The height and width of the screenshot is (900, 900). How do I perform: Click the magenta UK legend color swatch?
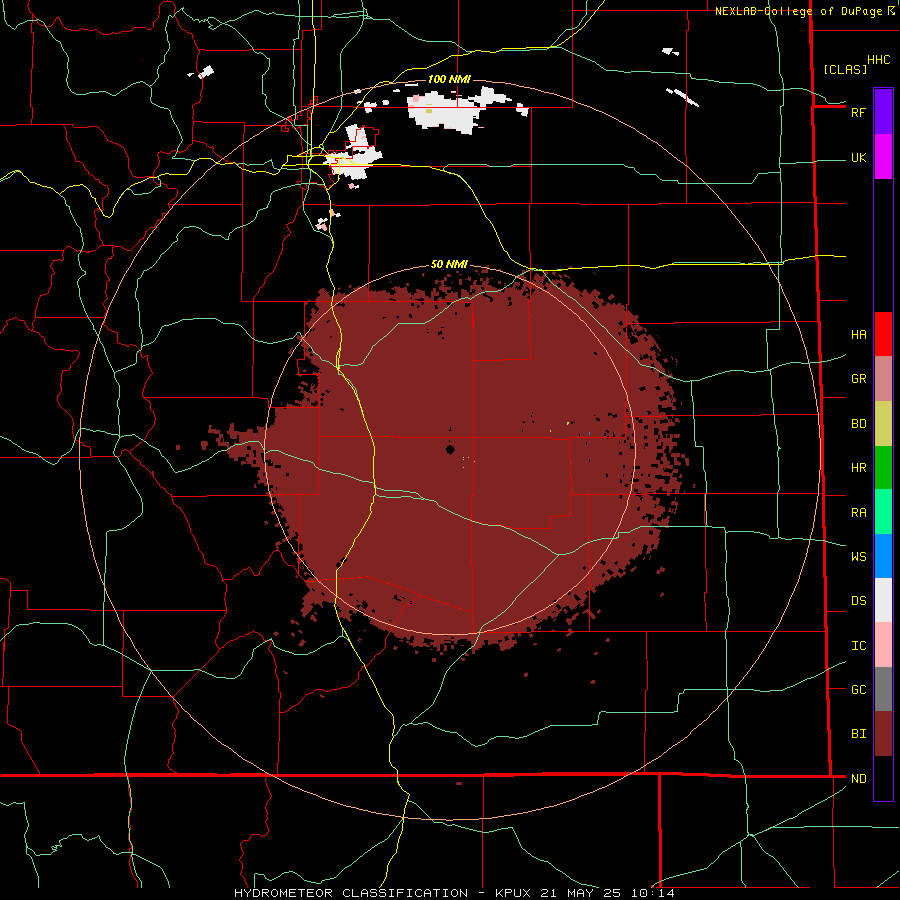click(x=883, y=157)
